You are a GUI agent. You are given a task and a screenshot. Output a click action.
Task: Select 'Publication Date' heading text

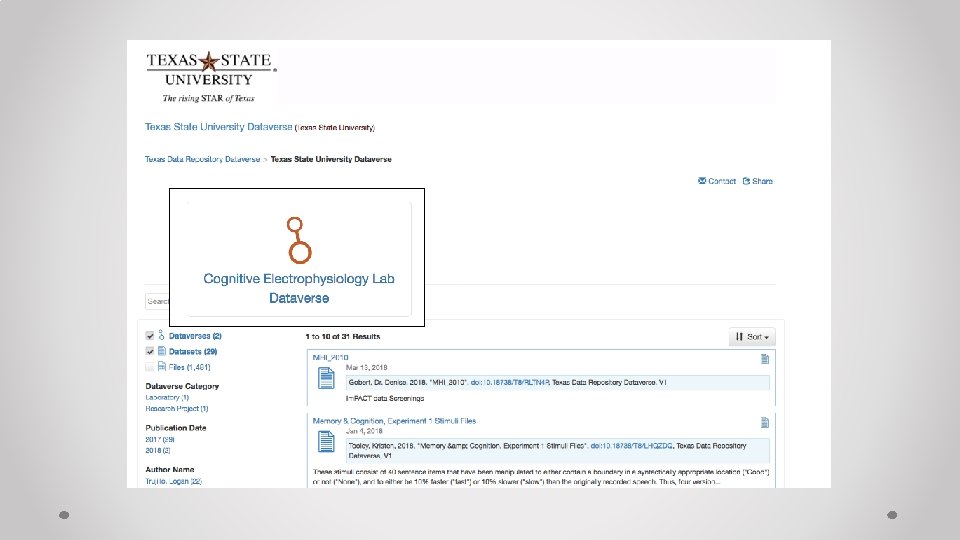pyautogui.click(x=176, y=428)
